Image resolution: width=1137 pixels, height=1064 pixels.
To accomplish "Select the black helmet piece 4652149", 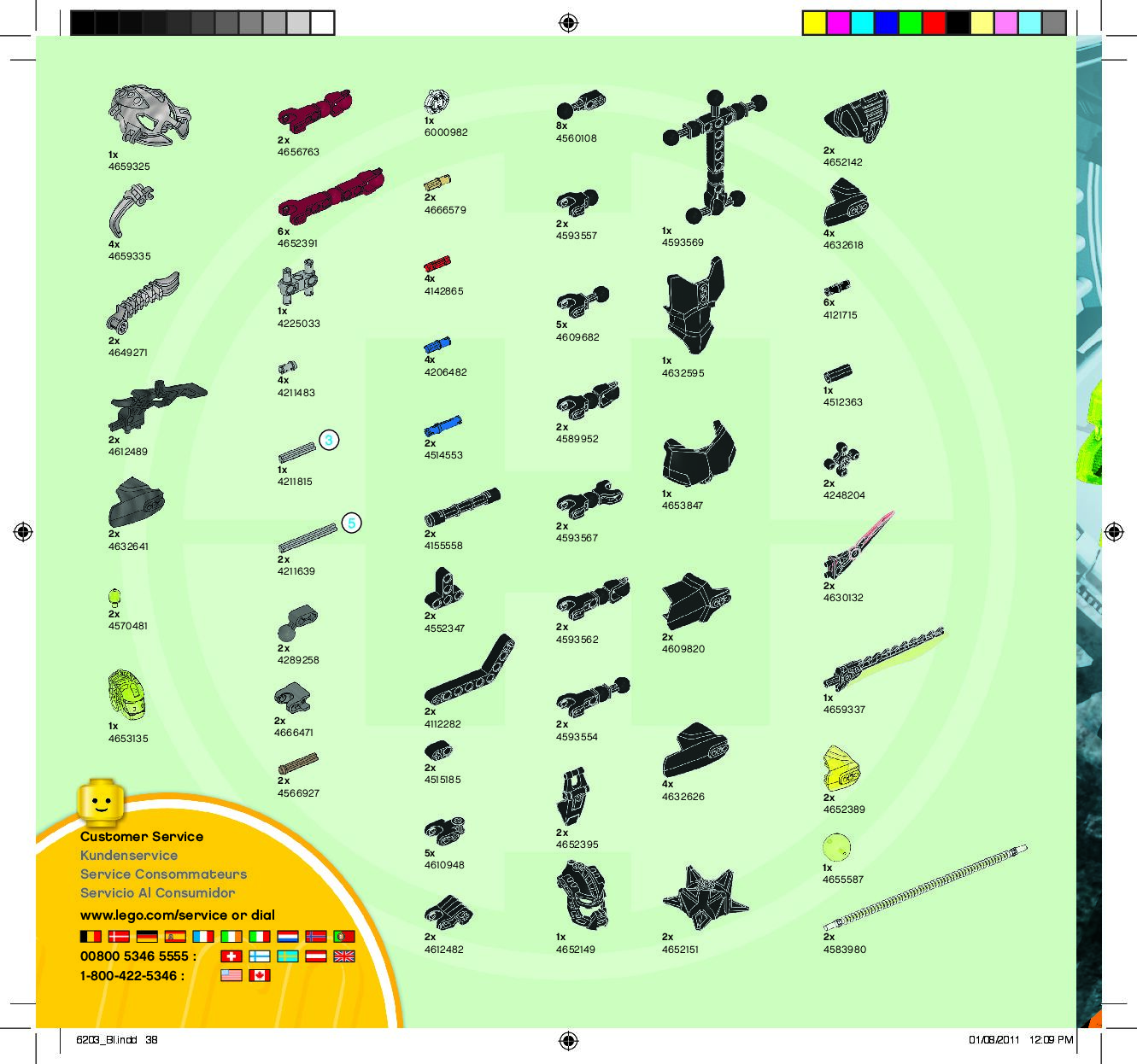I will [583, 894].
